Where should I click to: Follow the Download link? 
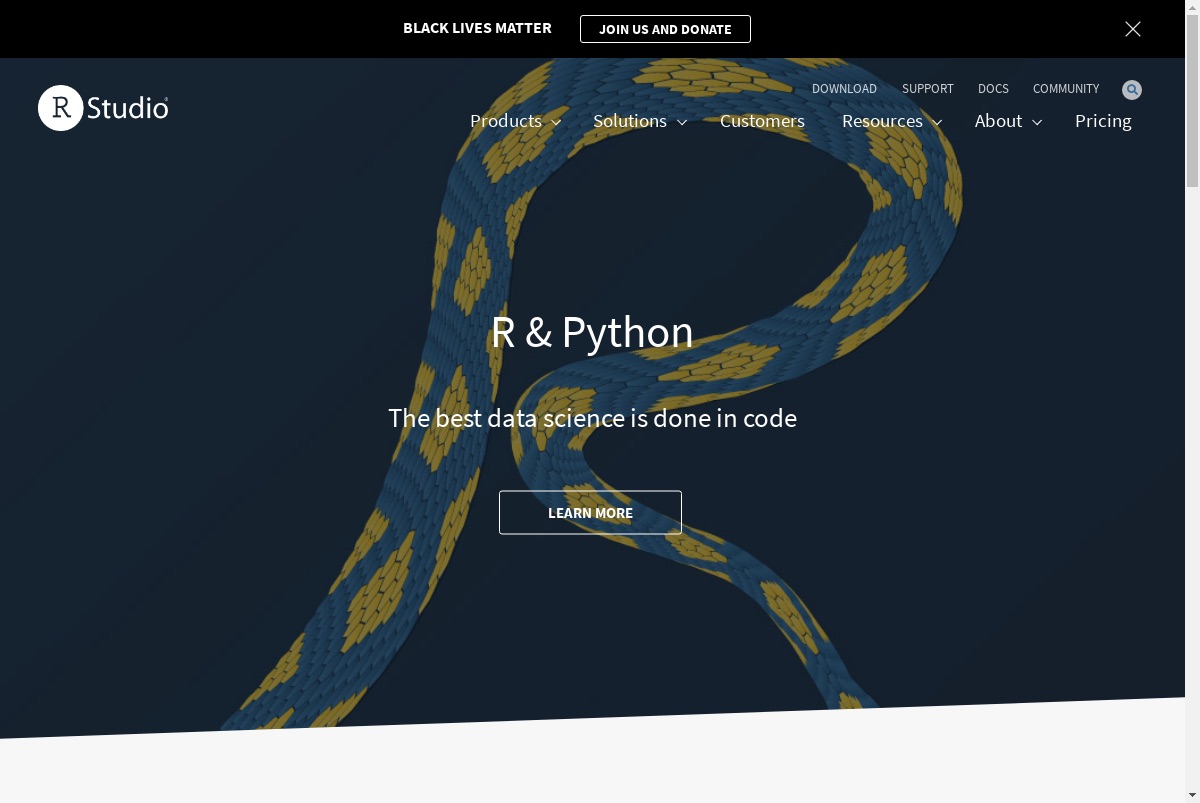point(844,89)
